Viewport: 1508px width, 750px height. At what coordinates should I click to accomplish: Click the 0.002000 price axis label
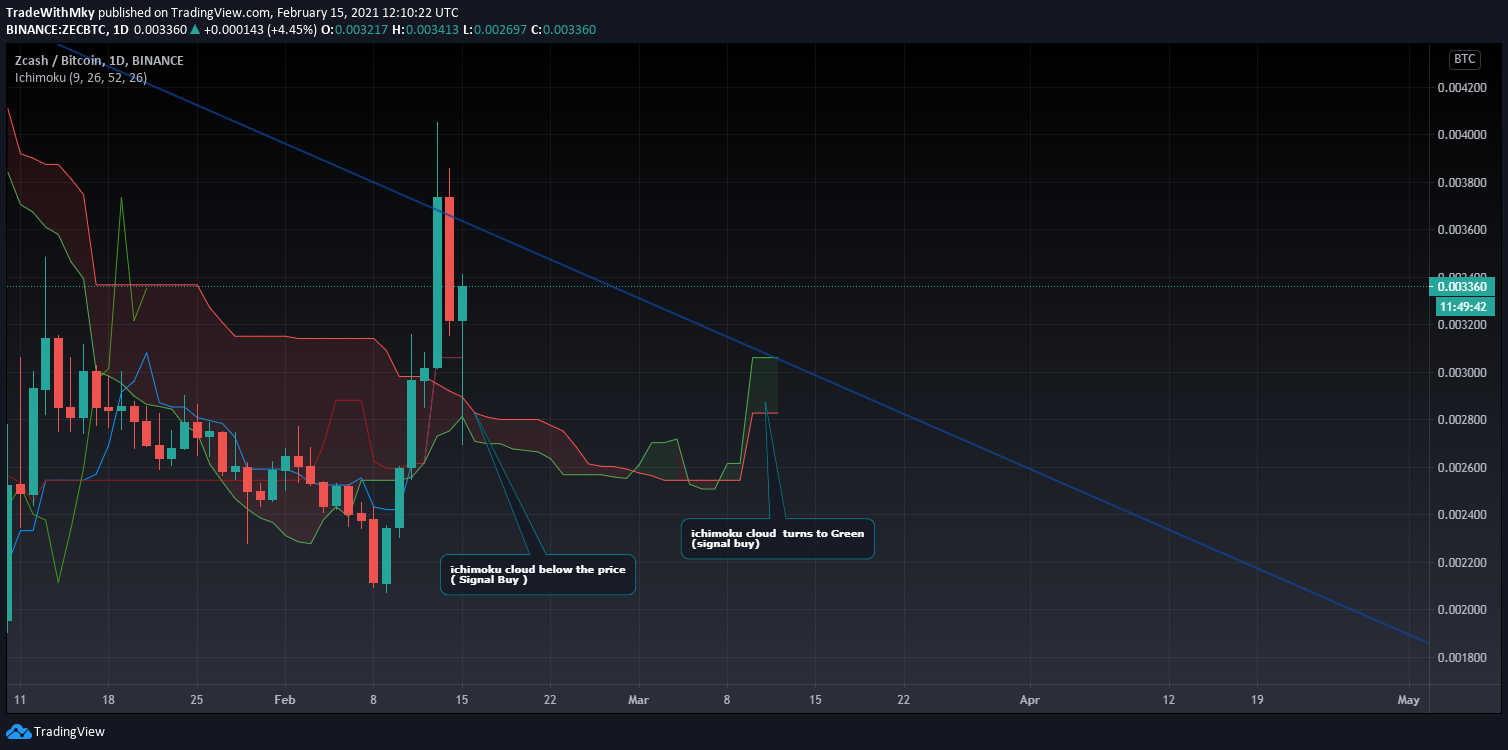[x=1461, y=610]
